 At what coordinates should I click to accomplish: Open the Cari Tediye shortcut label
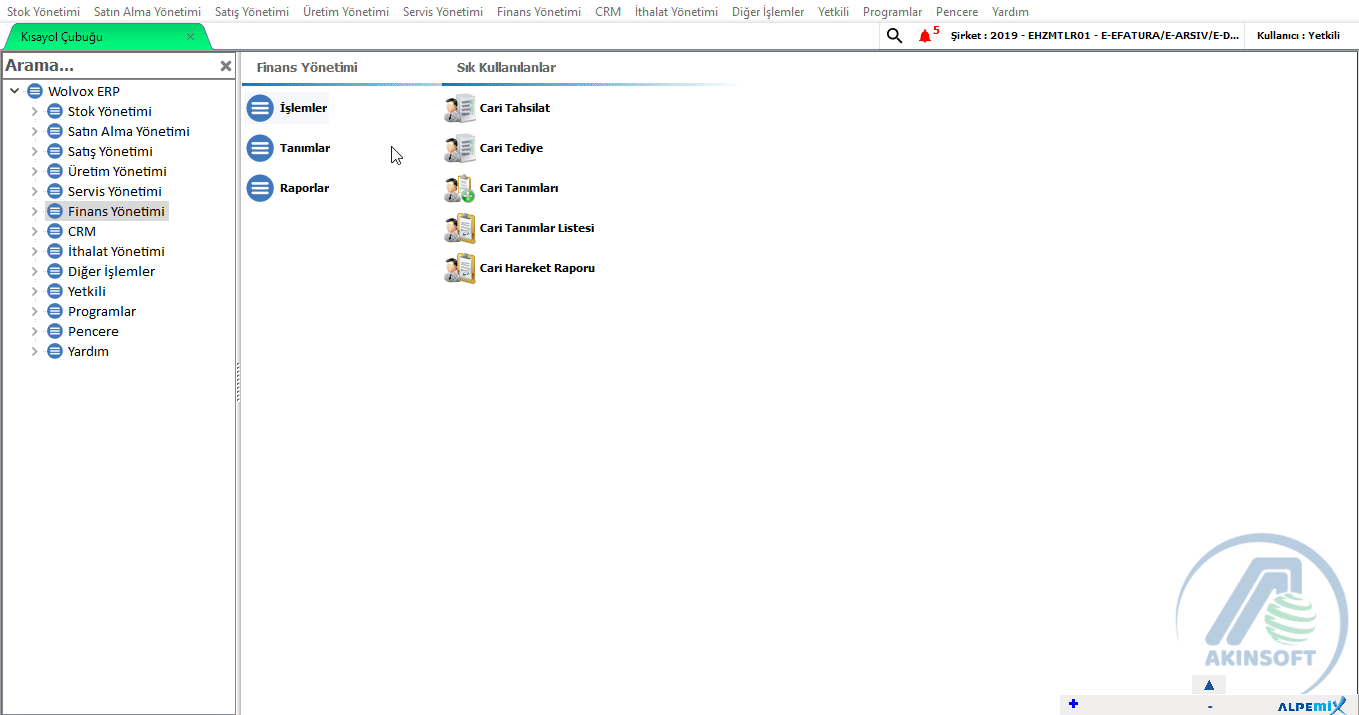click(x=511, y=148)
